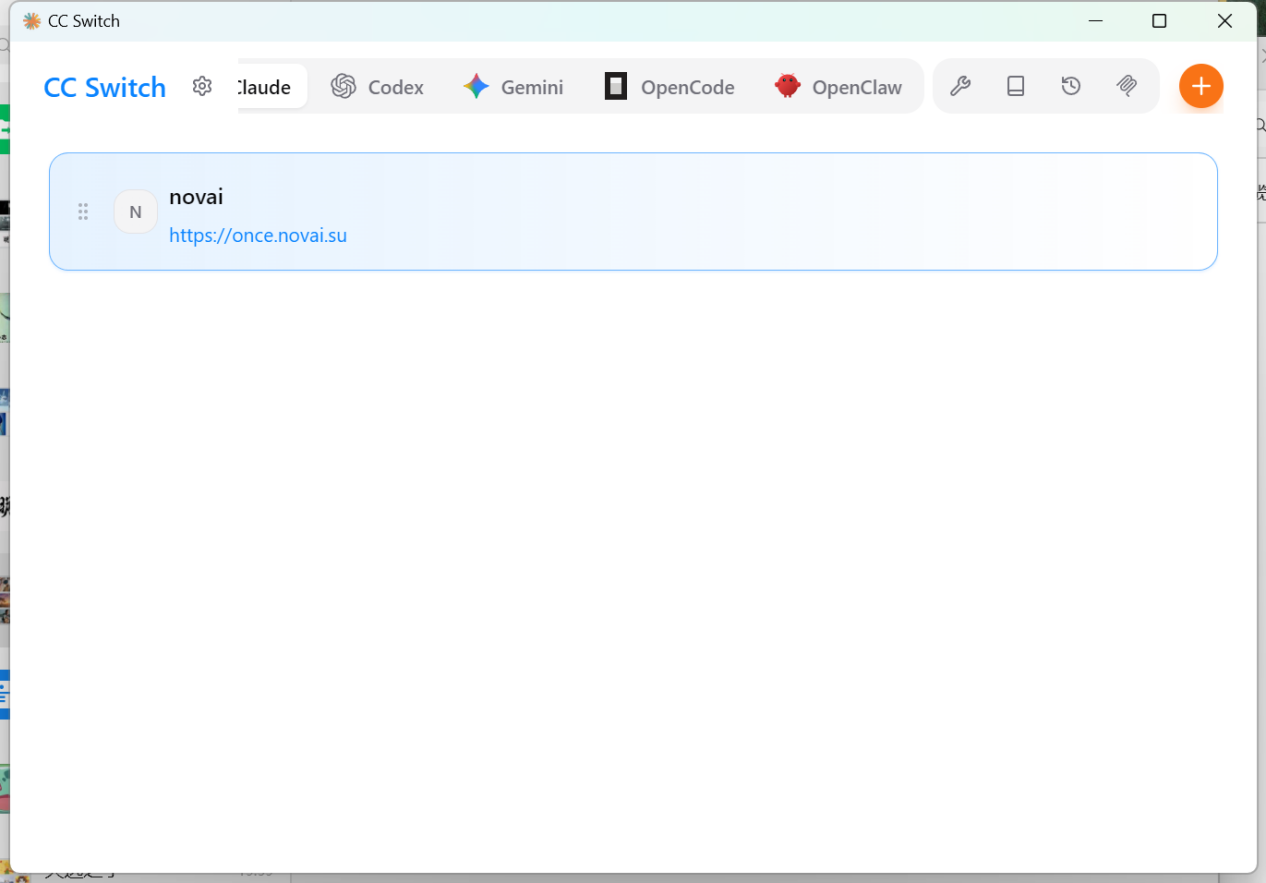Screen dimensions: 1266x883
Task: Open the https://once.novai.su link
Action: tap(258, 235)
